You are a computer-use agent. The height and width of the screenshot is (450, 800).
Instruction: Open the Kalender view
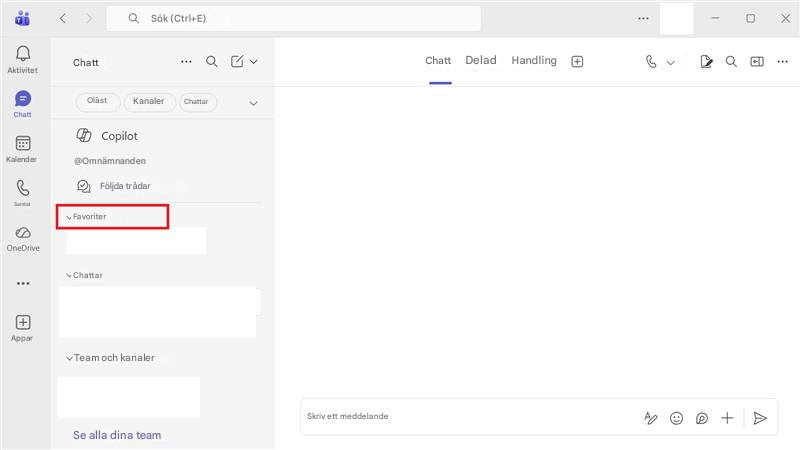(x=22, y=148)
